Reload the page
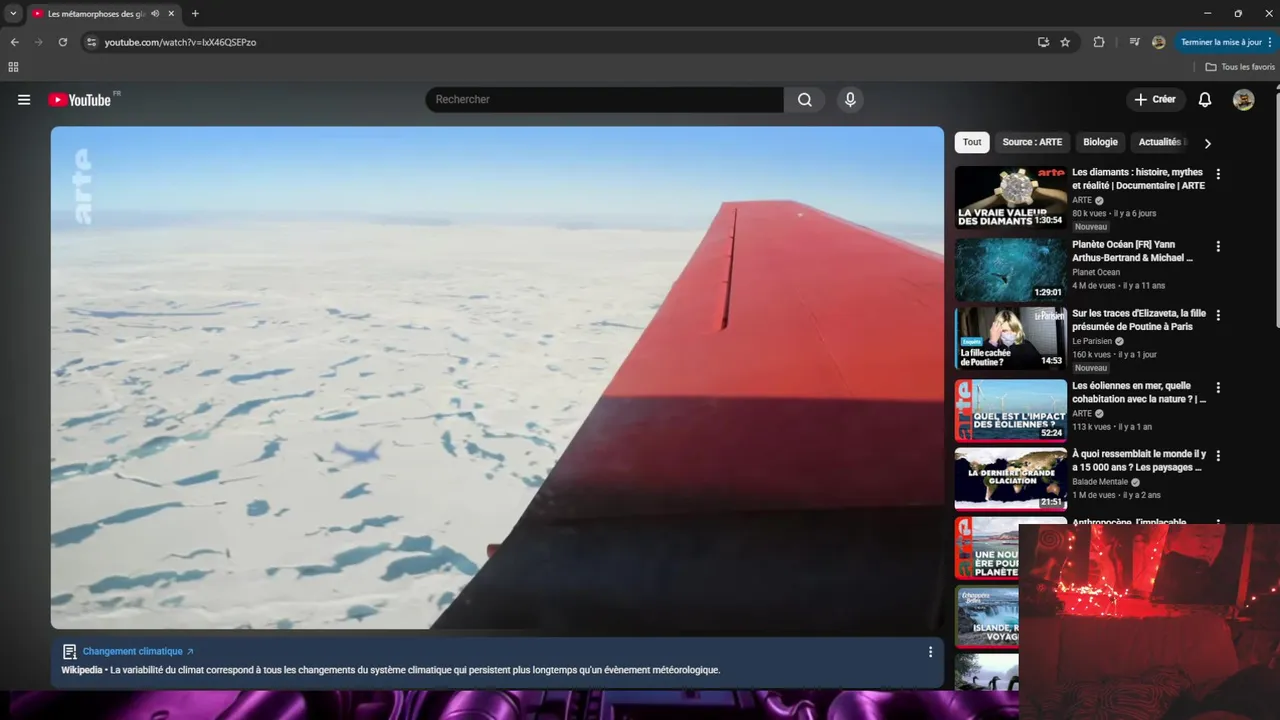Image resolution: width=1280 pixels, height=720 pixels. pos(62,42)
